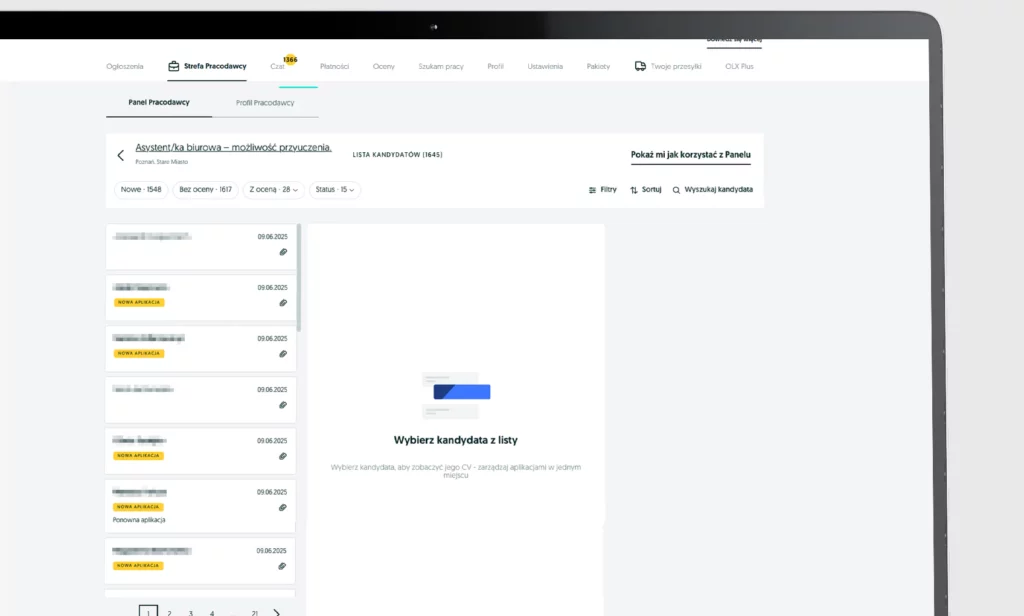Click the magnifier icon for Wyszukaj kandydata
Screen dimensions: 1024x616
676,190
